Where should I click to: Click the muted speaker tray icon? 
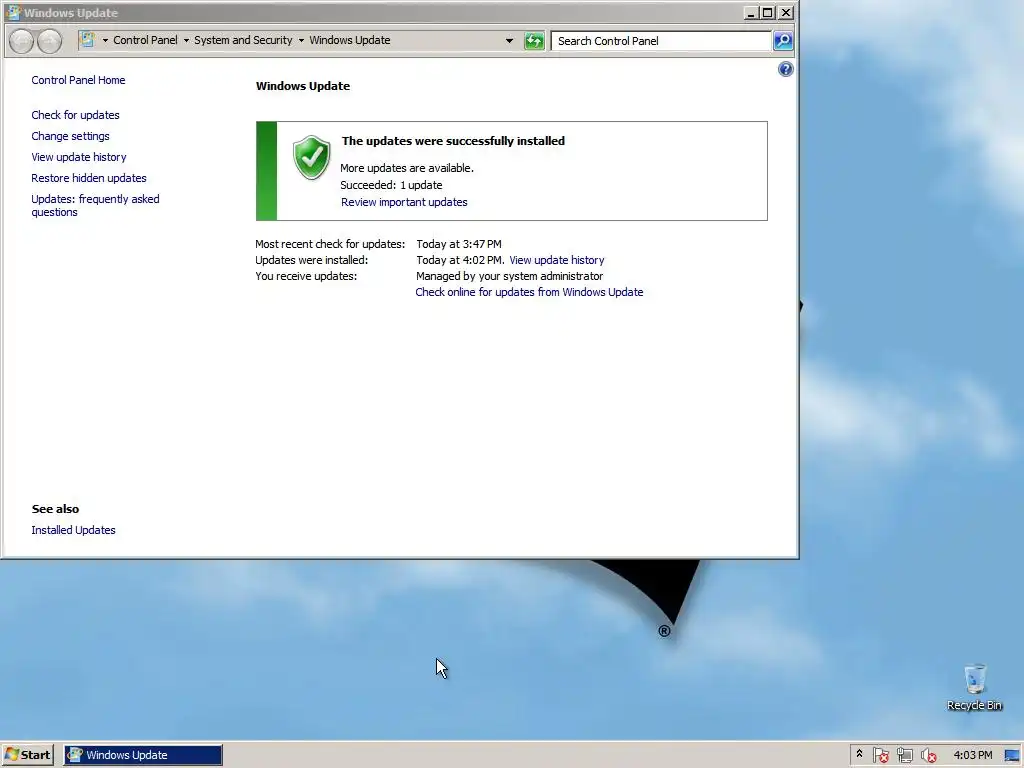[x=928, y=755]
